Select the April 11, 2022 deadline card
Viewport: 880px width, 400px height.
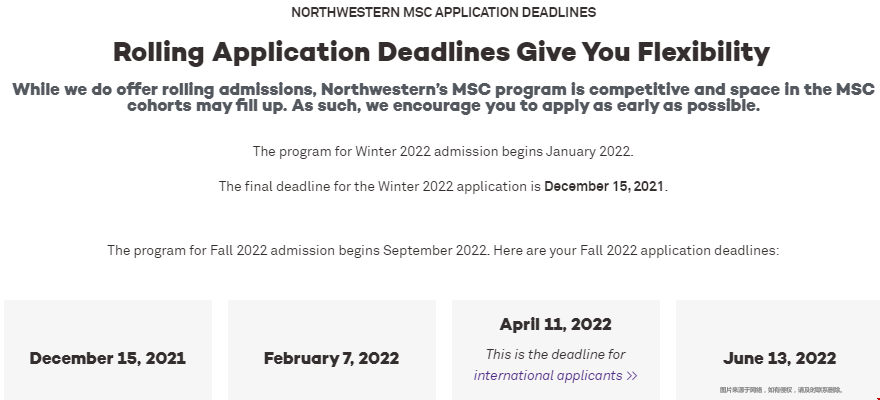coord(556,350)
